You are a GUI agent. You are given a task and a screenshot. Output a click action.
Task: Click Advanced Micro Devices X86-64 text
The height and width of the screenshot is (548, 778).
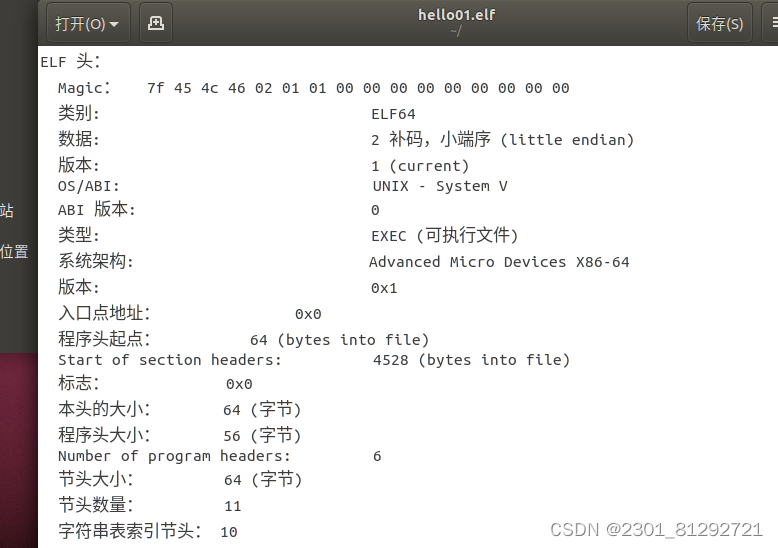[499, 262]
